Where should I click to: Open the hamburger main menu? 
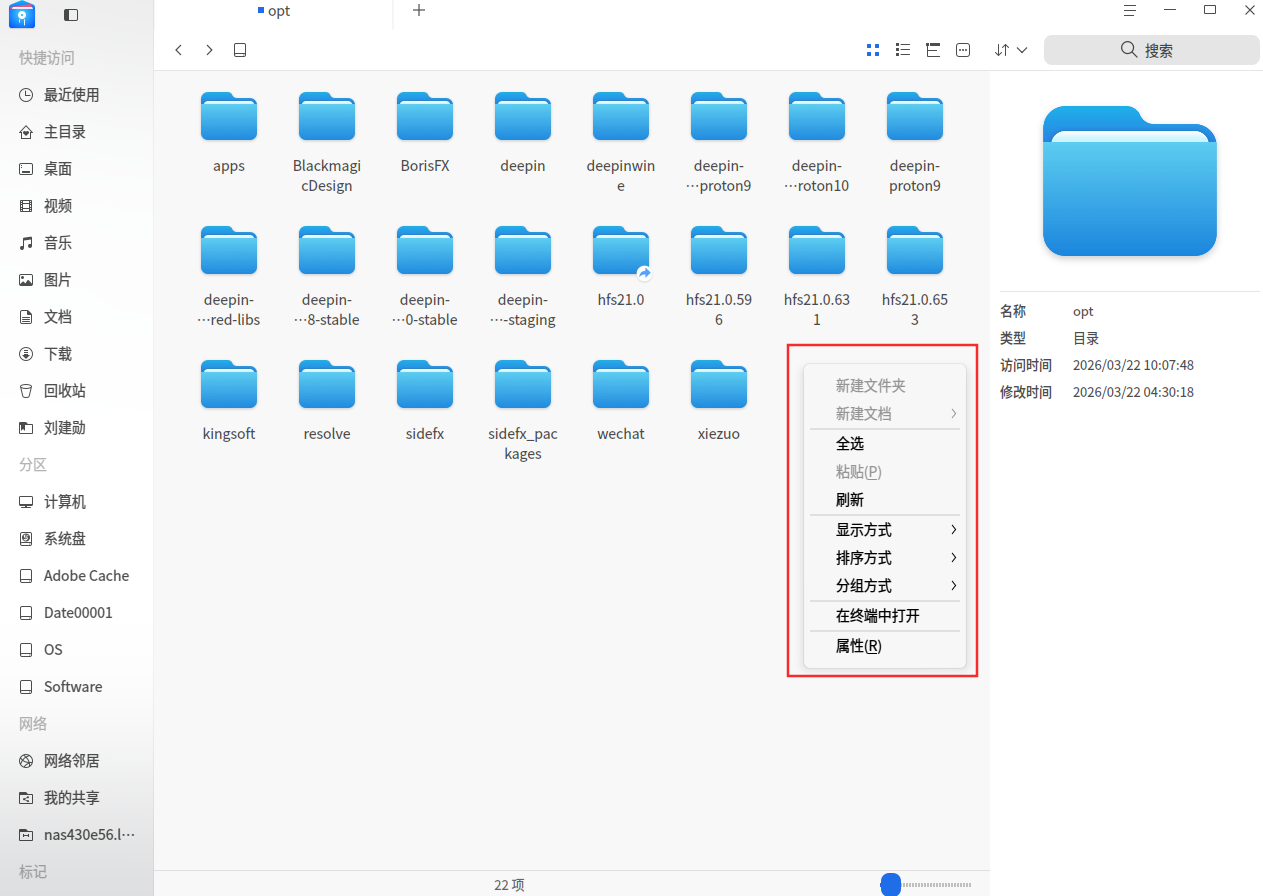[x=1130, y=11]
